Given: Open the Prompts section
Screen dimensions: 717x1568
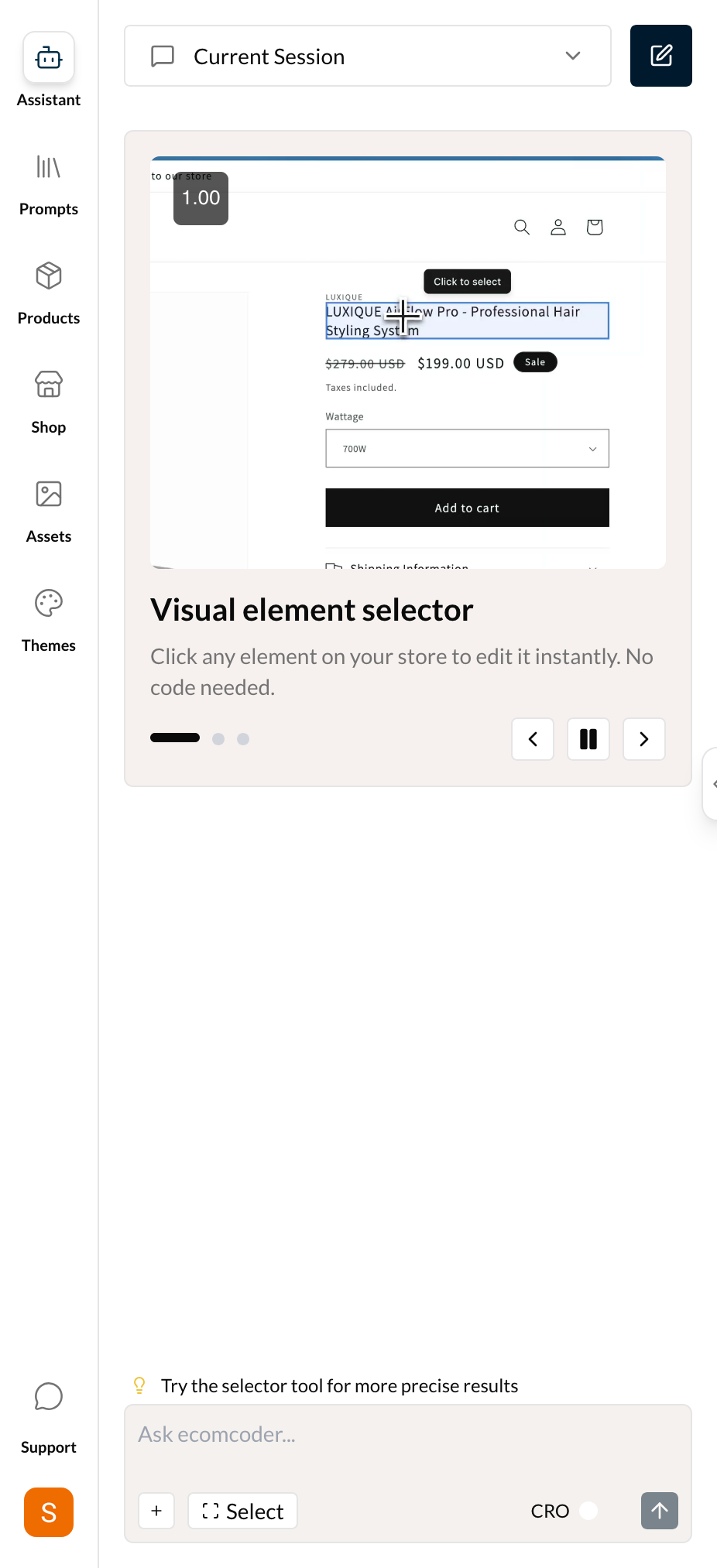Looking at the screenshot, I should pos(48,168).
